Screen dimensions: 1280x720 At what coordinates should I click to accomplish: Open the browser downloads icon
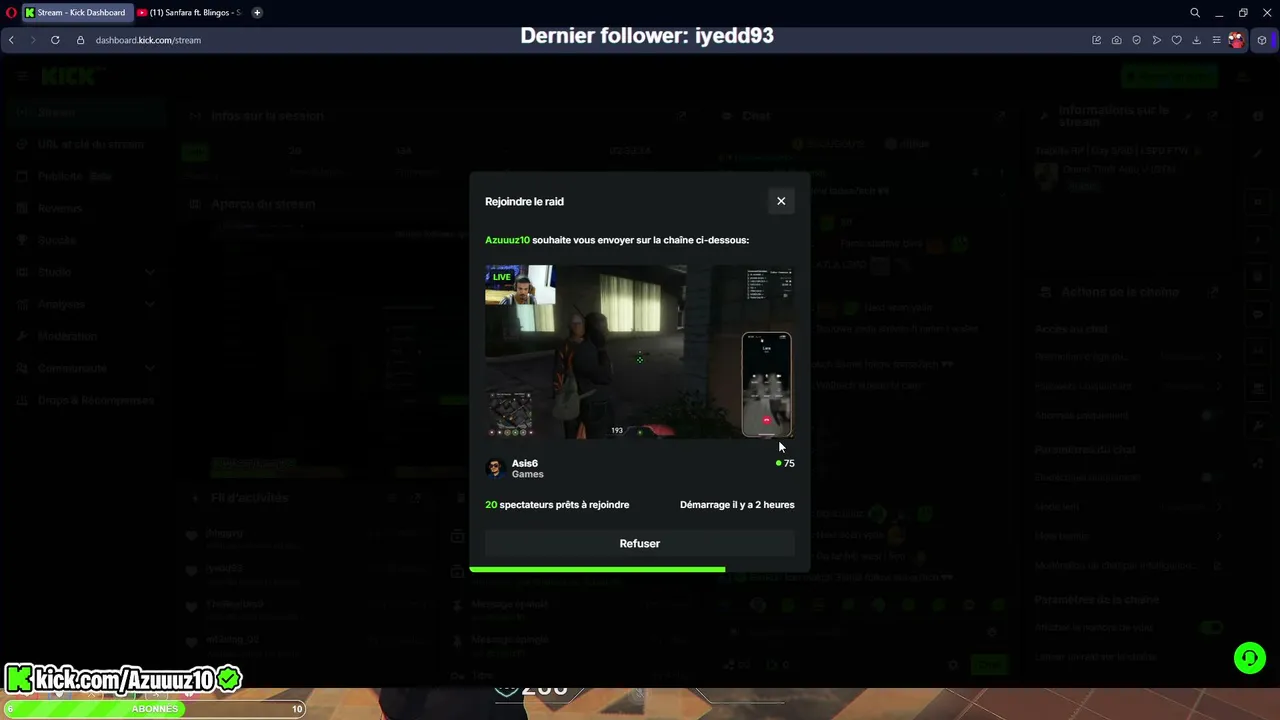1197,40
